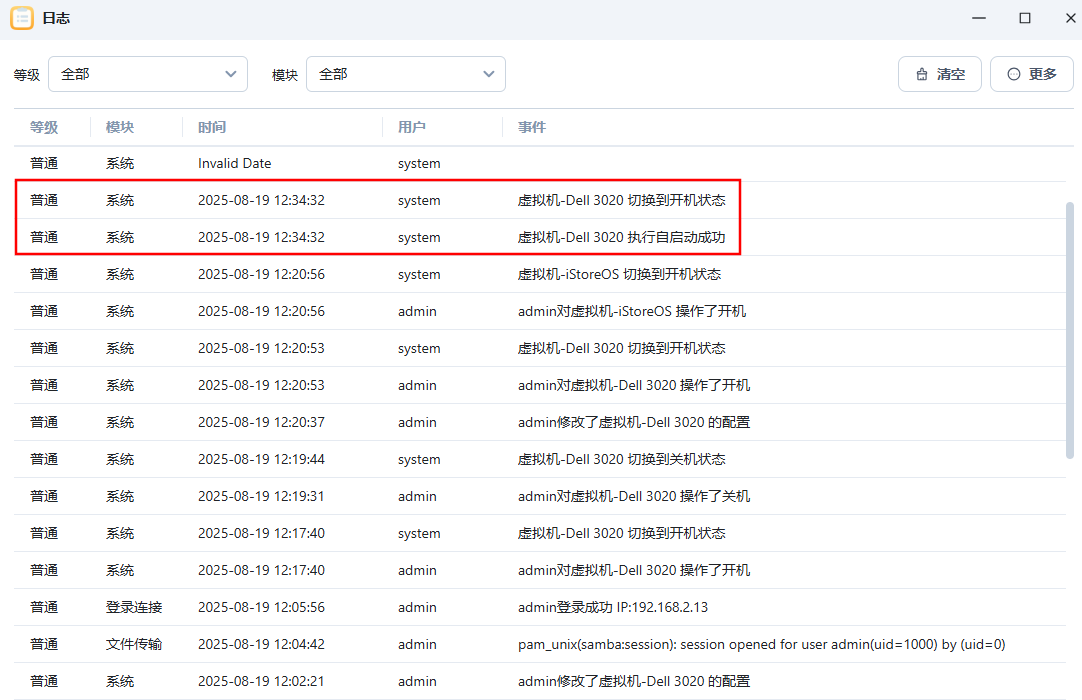Click the circle icon on 更多 button
Image resolution: width=1082 pixels, height=700 pixels.
[x=1013, y=74]
